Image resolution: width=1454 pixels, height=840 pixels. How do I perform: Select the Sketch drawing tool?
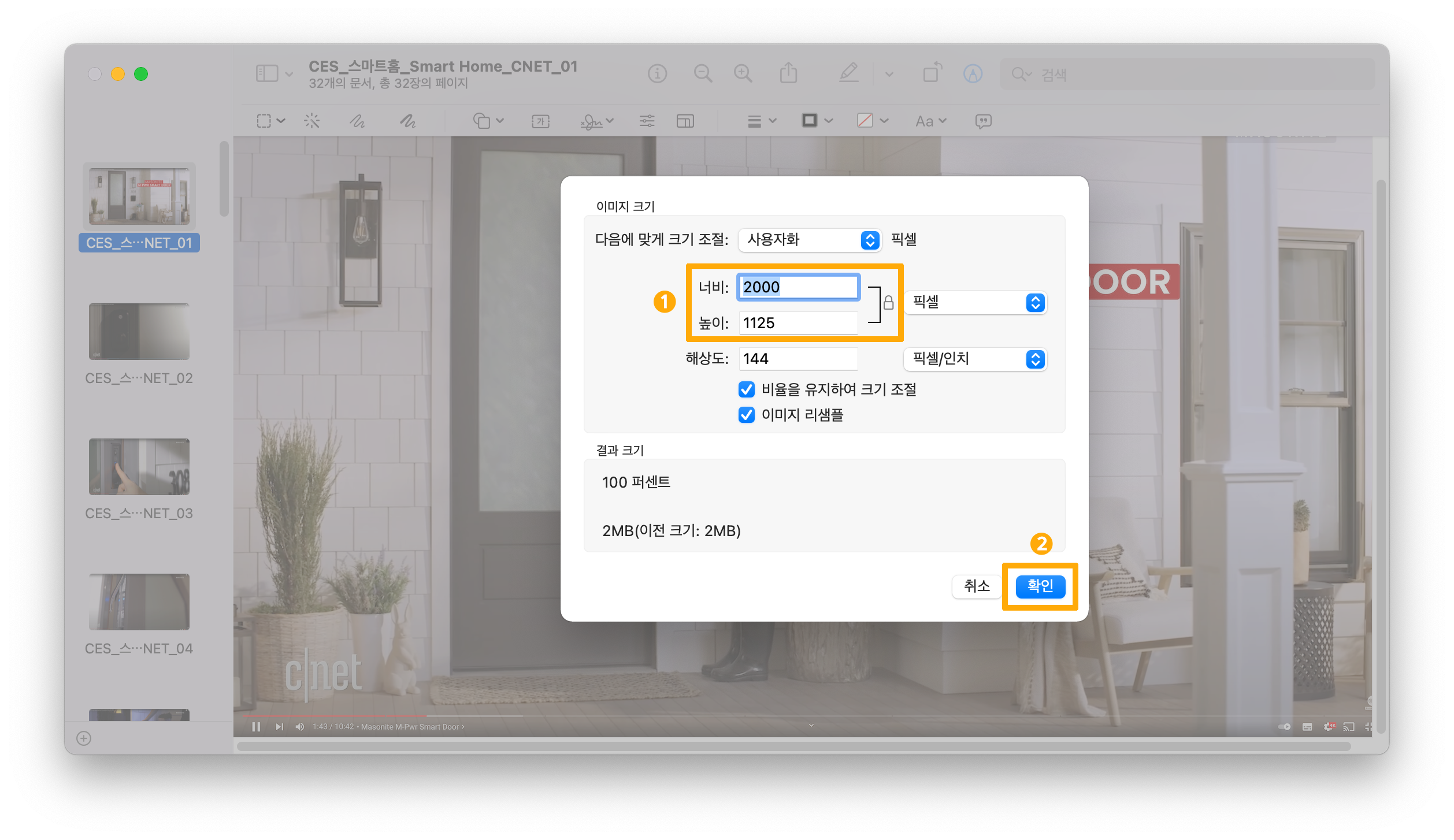point(357,121)
